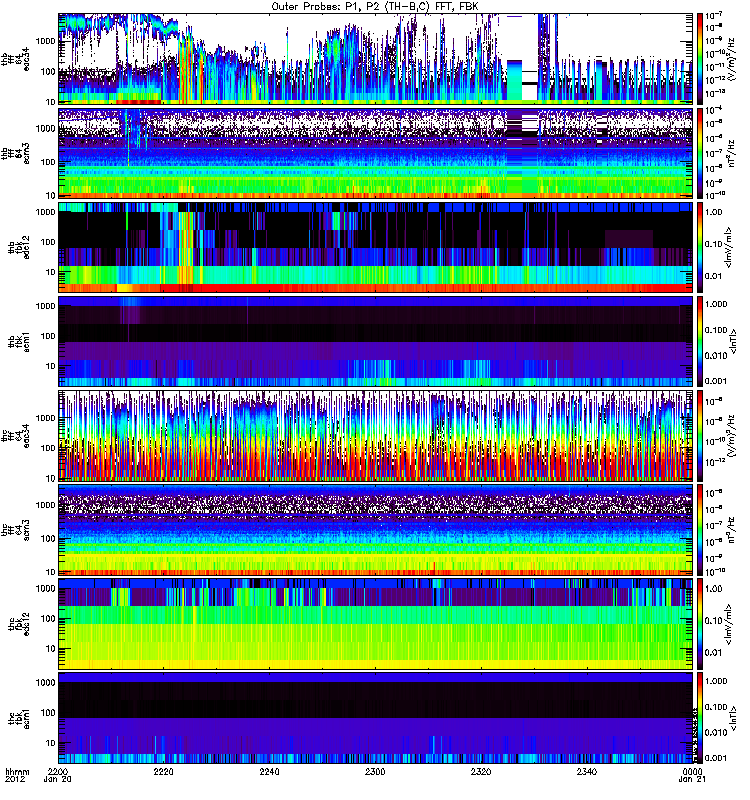
Task: Click the 2200 Jan 20 start time label
Action: [x=59, y=778]
